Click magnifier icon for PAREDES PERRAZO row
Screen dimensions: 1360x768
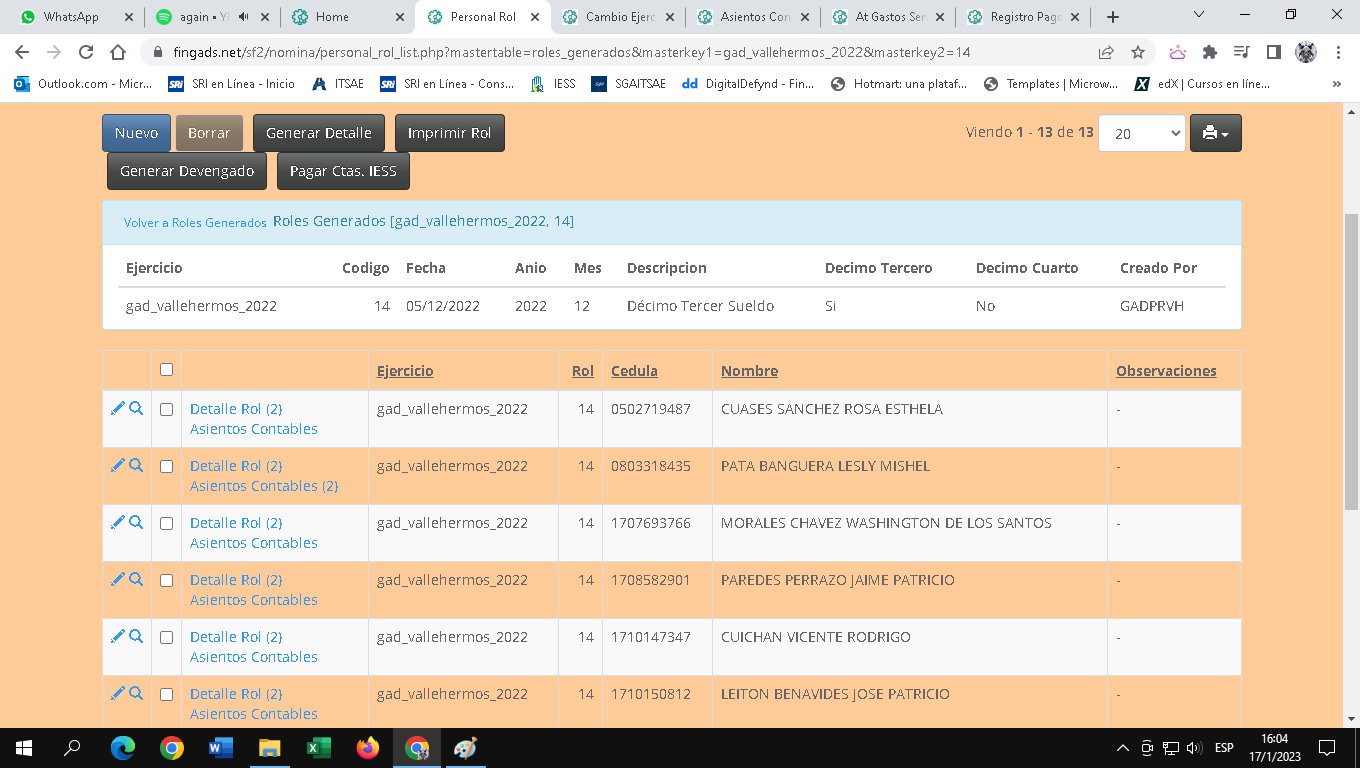(x=136, y=579)
